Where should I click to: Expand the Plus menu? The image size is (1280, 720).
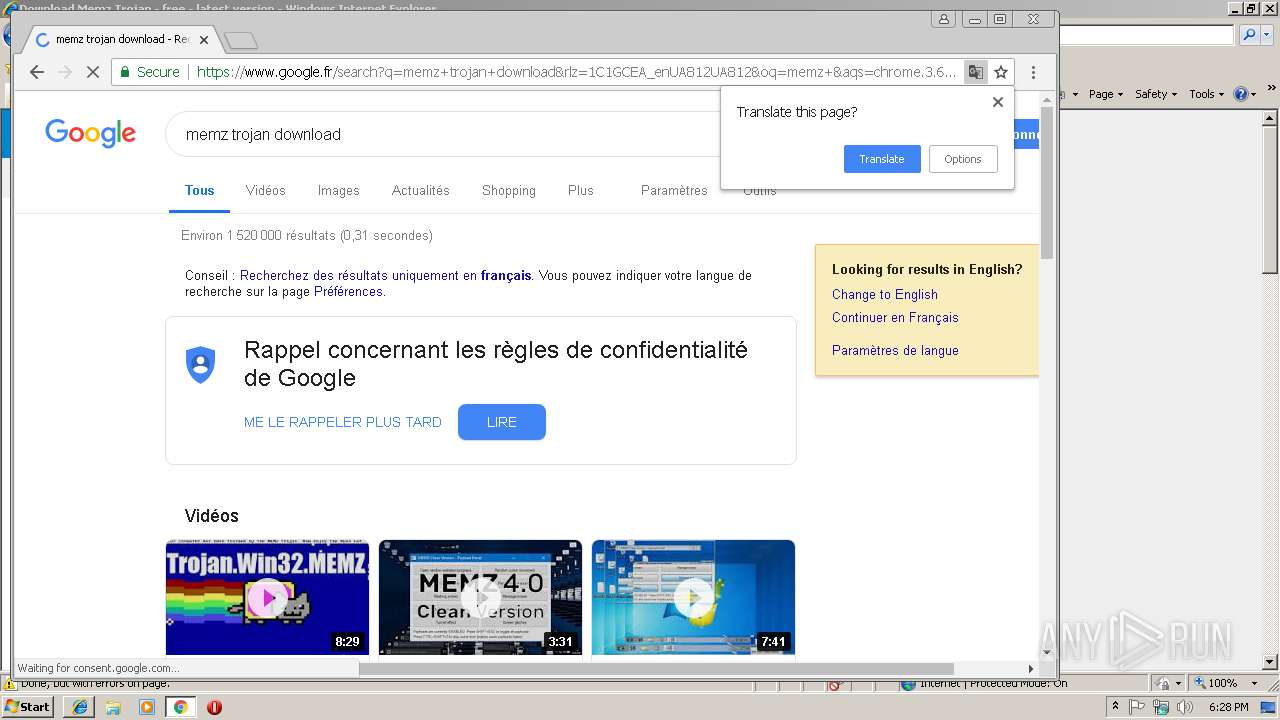tap(581, 190)
